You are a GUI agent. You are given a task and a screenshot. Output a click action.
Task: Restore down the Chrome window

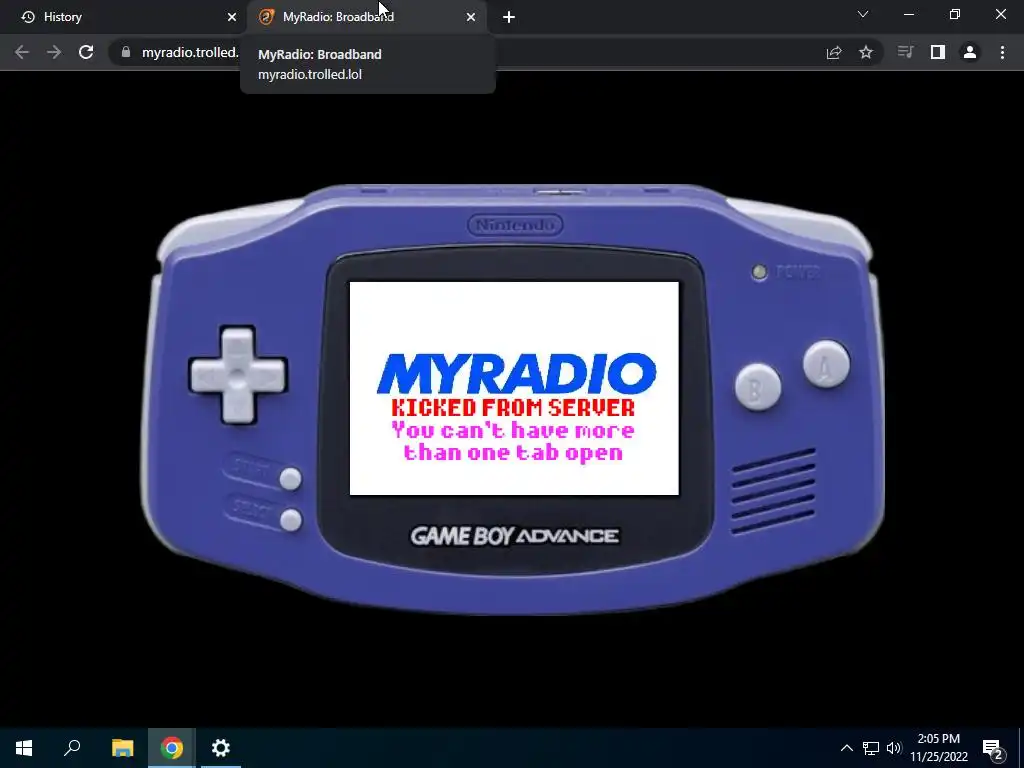(x=955, y=14)
